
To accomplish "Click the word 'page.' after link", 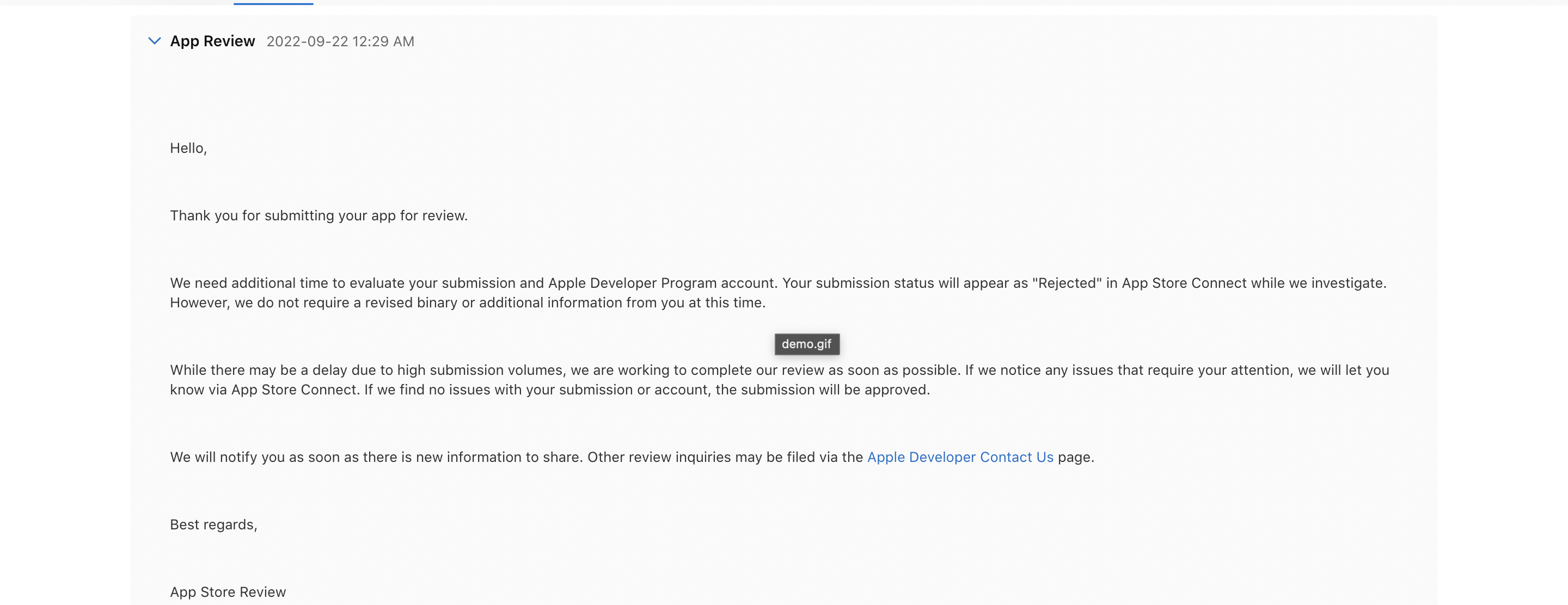I will 1076,457.
